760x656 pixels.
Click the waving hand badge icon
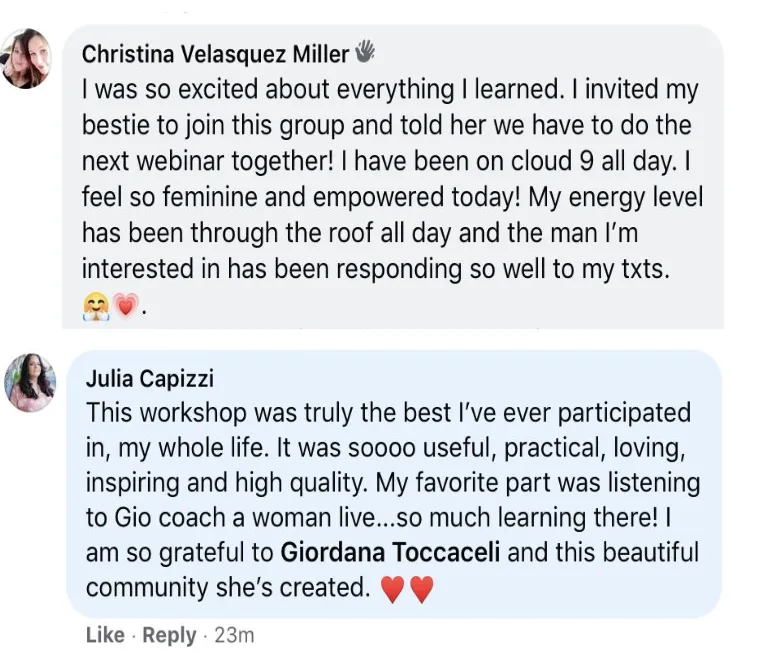pos(365,52)
